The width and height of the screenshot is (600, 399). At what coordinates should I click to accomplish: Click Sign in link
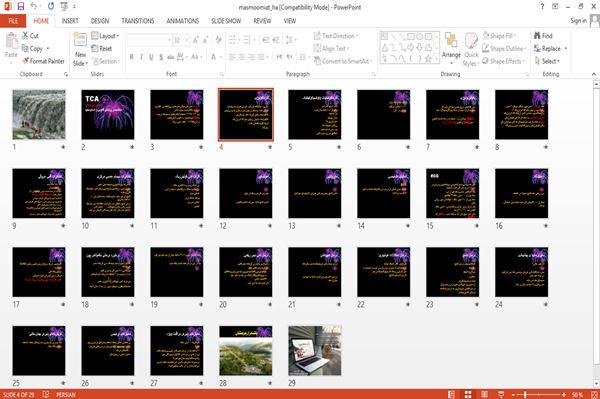578,21
